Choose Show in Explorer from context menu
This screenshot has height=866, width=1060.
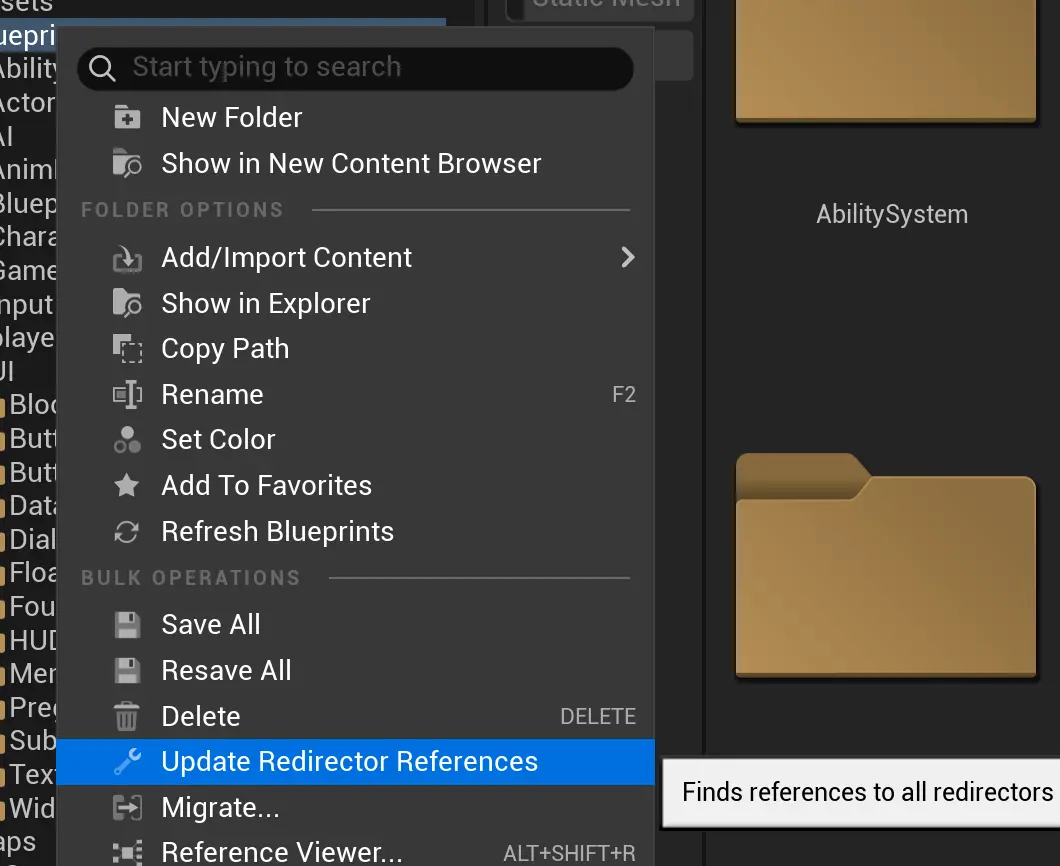(x=265, y=304)
